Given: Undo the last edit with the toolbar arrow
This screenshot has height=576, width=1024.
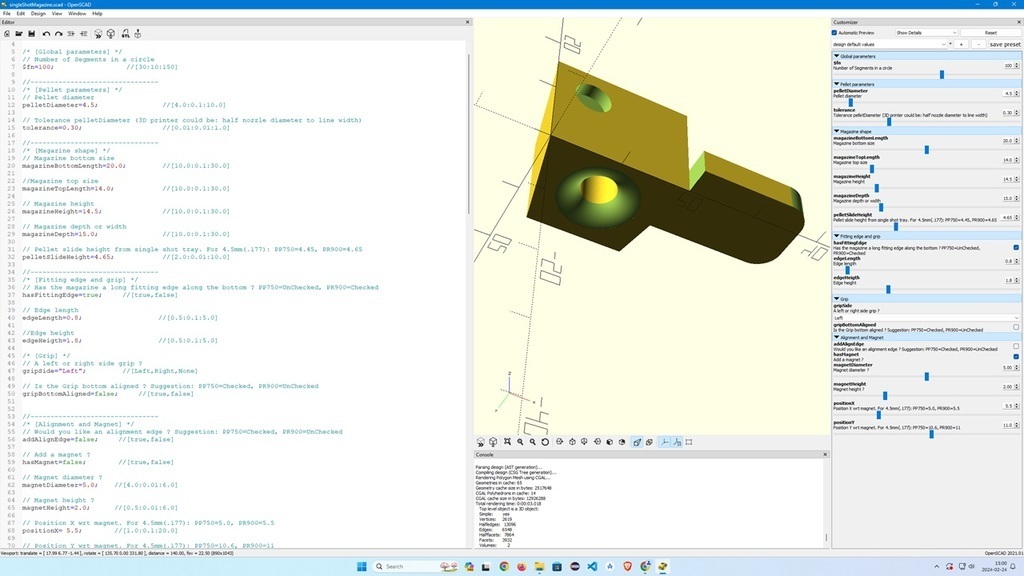Looking at the screenshot, I should coord(46,33).
